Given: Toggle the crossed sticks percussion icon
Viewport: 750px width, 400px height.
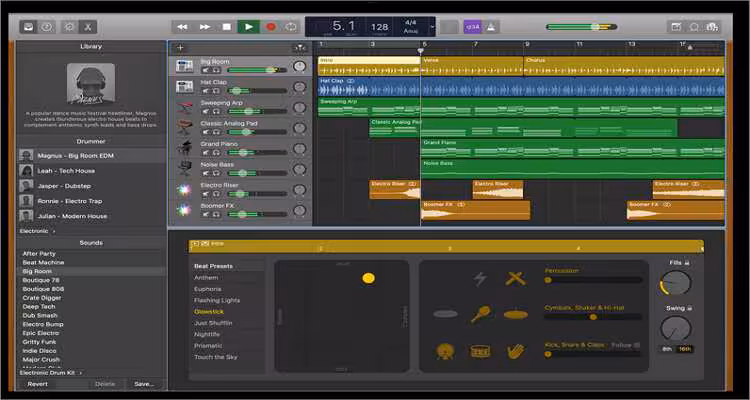Looking at the screenshot, I should (515, 278).
